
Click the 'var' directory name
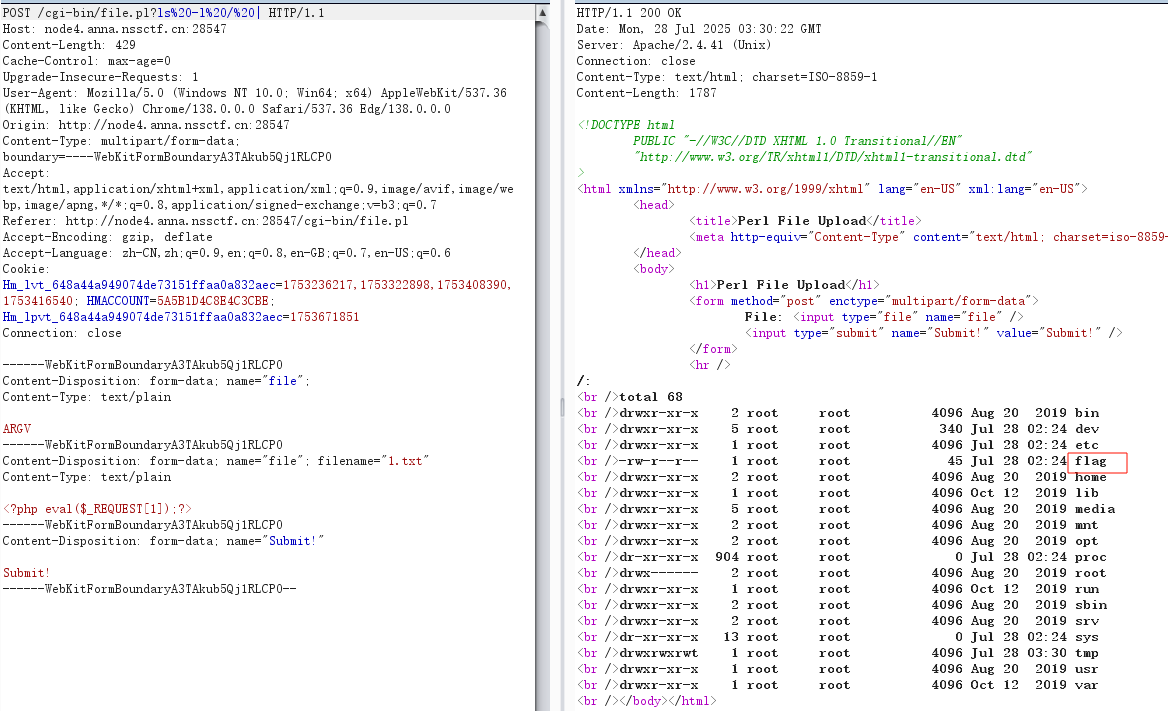pos(1087,685)
